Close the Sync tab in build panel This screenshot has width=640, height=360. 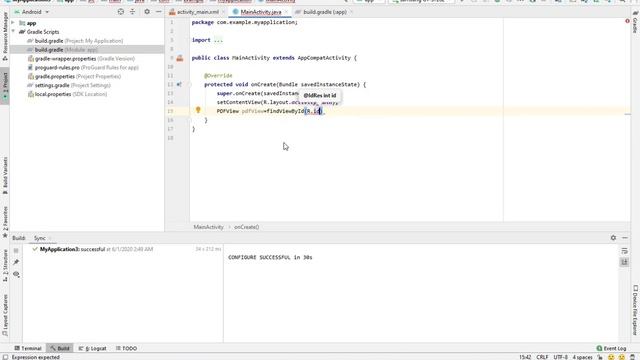pyautogui.click(x=50, y=238)
